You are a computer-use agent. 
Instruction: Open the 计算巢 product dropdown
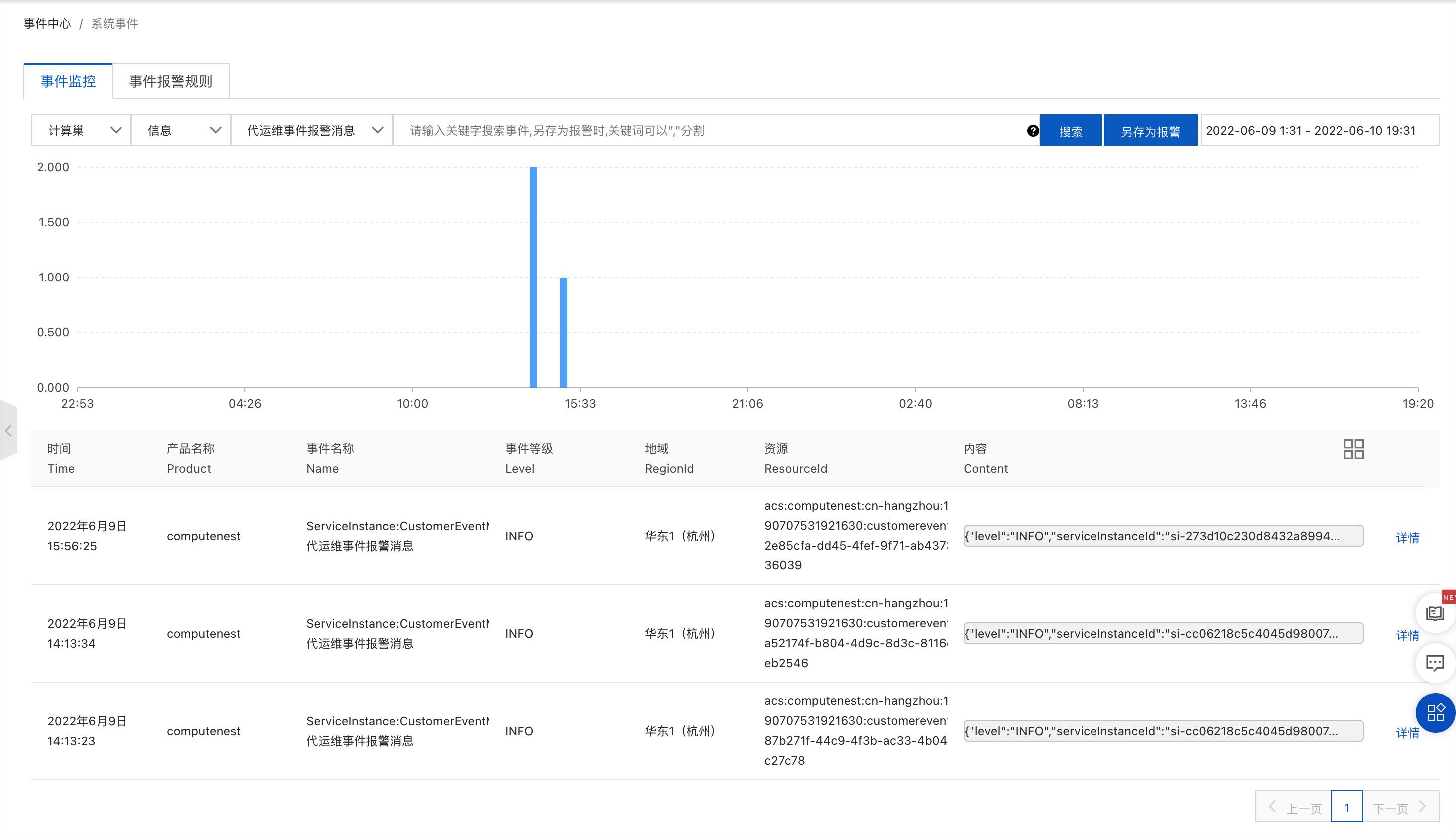(81, 131)
